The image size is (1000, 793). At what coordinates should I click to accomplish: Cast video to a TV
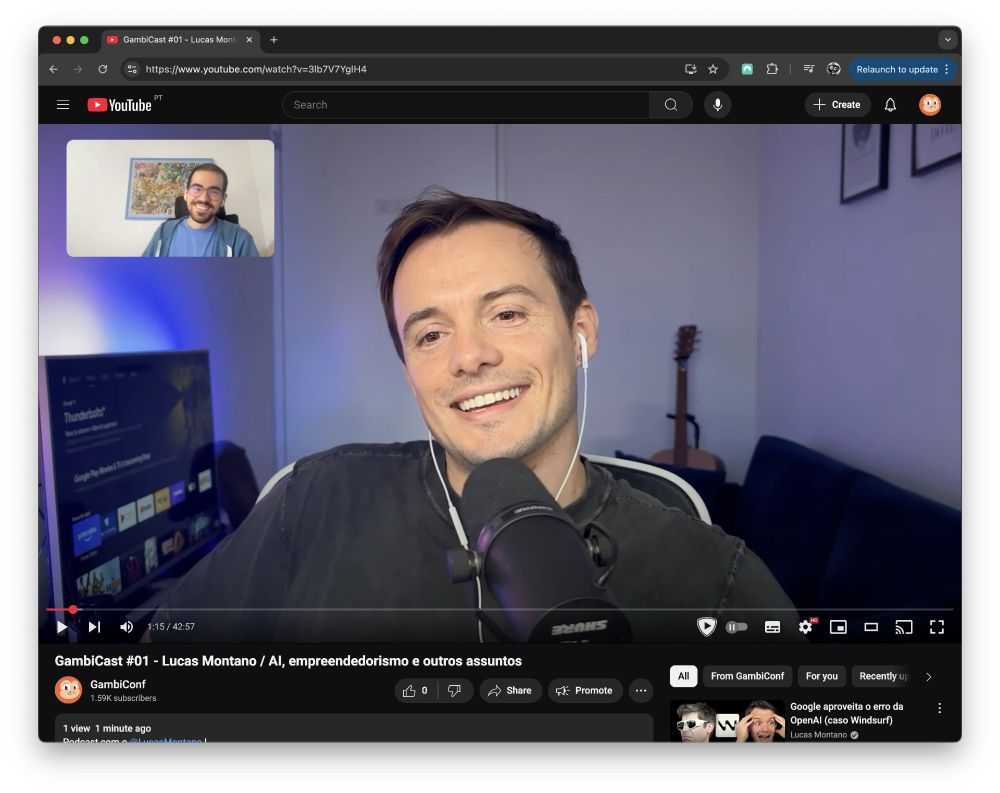[x=904, y=627]
